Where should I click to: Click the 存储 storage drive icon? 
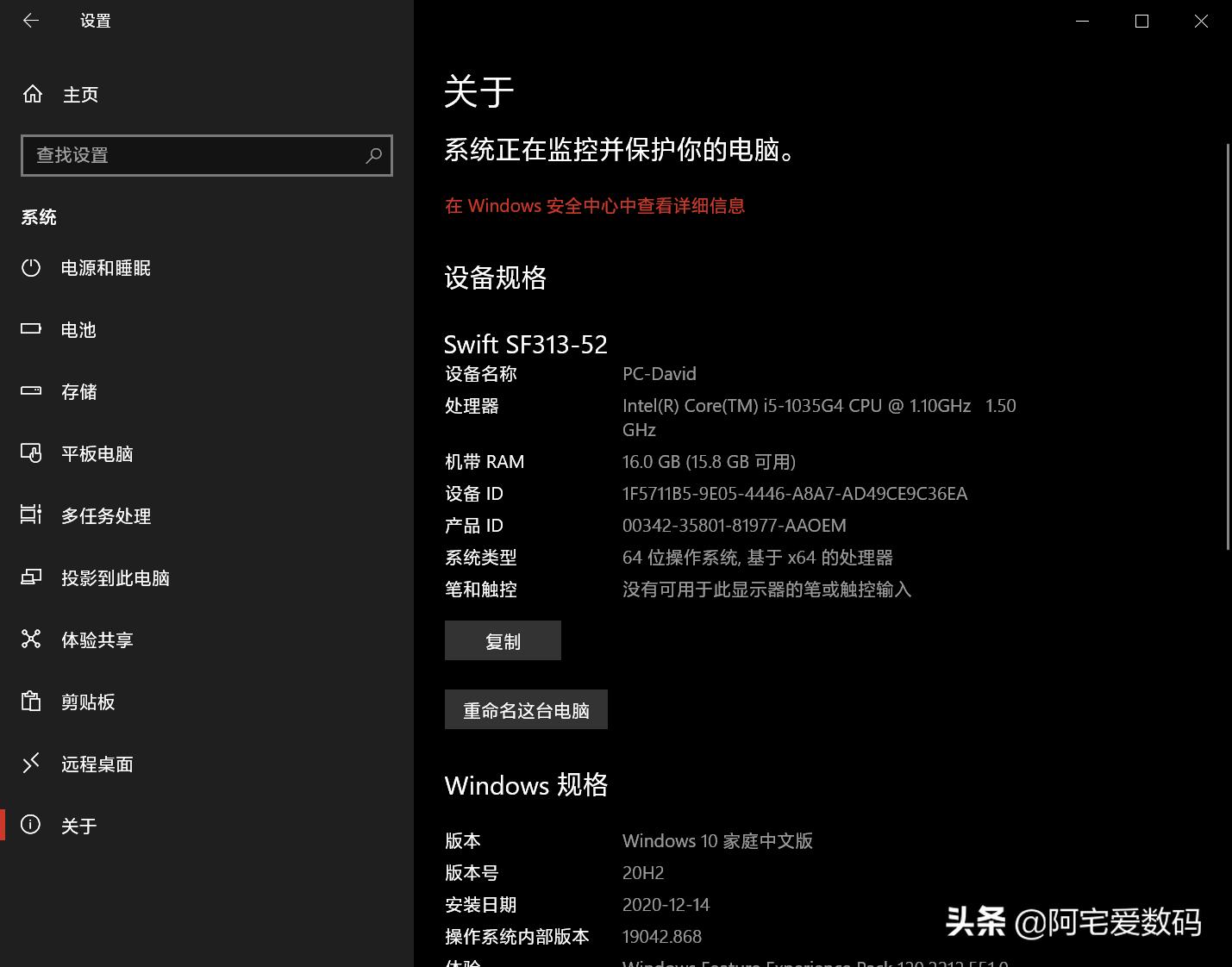(31, 391)
